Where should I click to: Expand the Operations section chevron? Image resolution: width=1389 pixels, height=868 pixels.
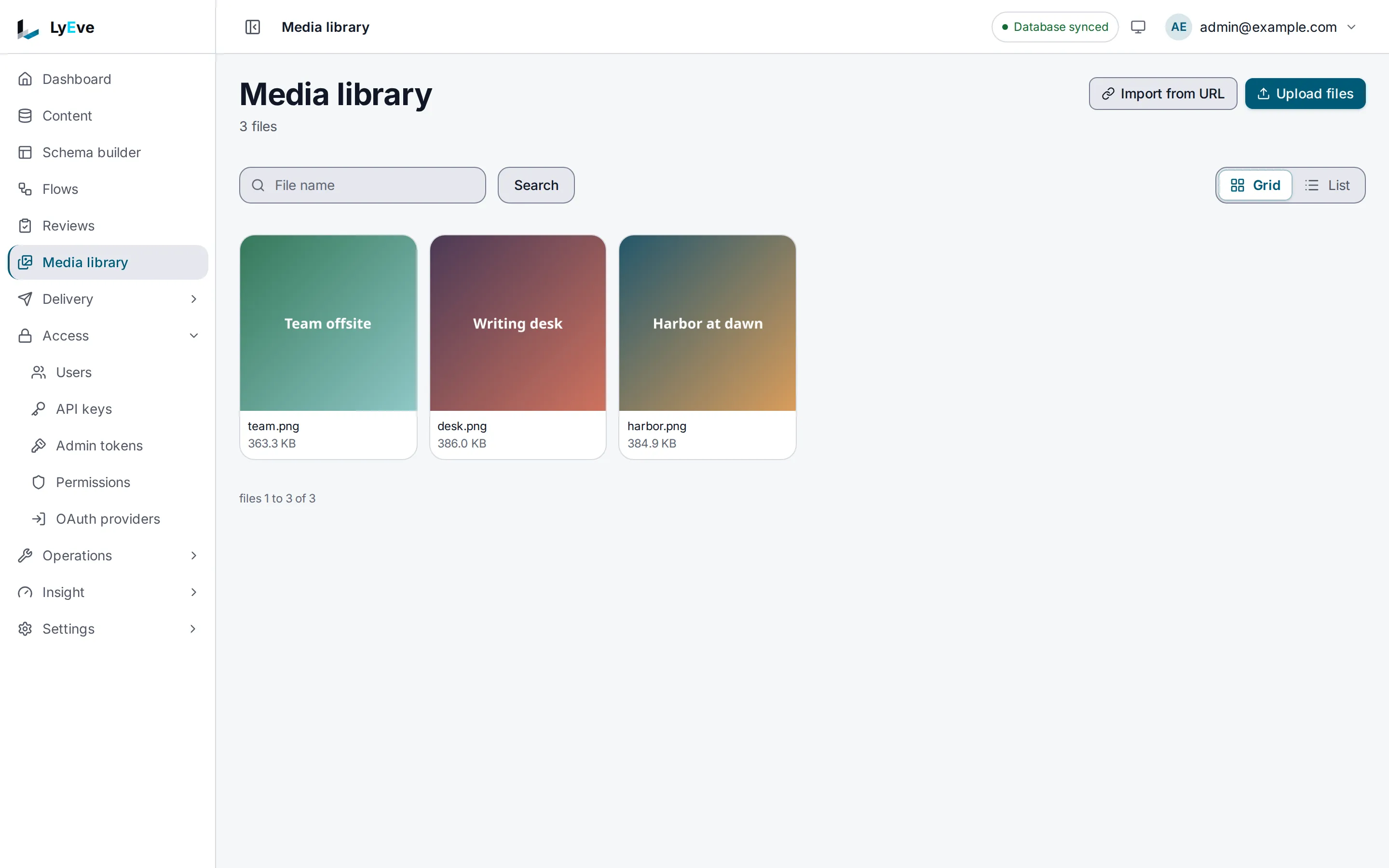click(193, 556)
